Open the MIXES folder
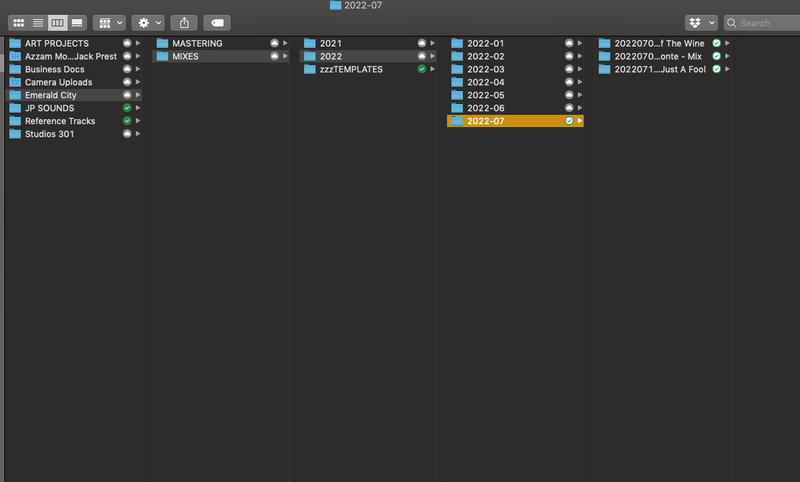The width and height of the screenshot is (800, 482). click(x=221, y=56)
